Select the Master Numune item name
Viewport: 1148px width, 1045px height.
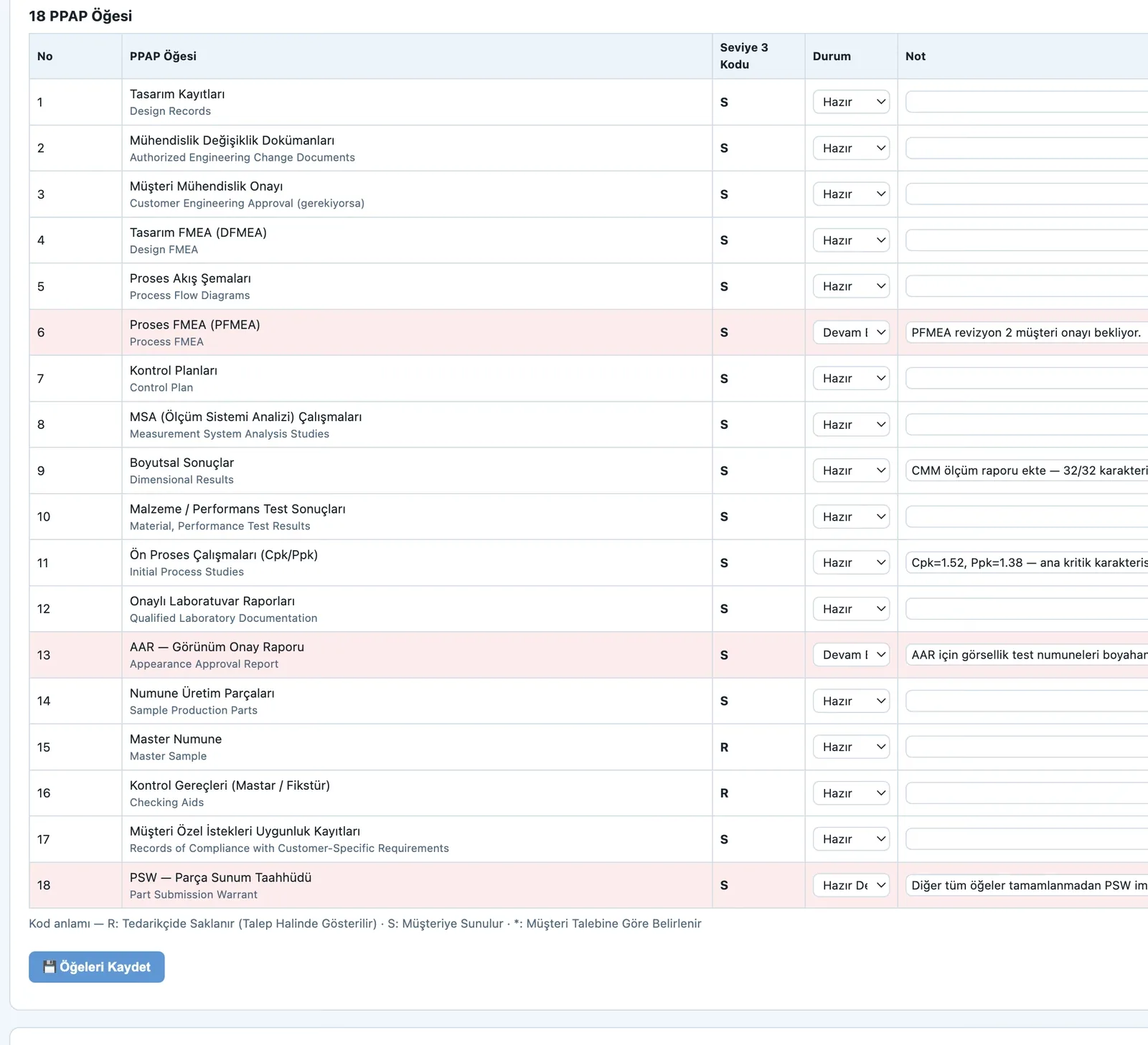pos(176,739)
